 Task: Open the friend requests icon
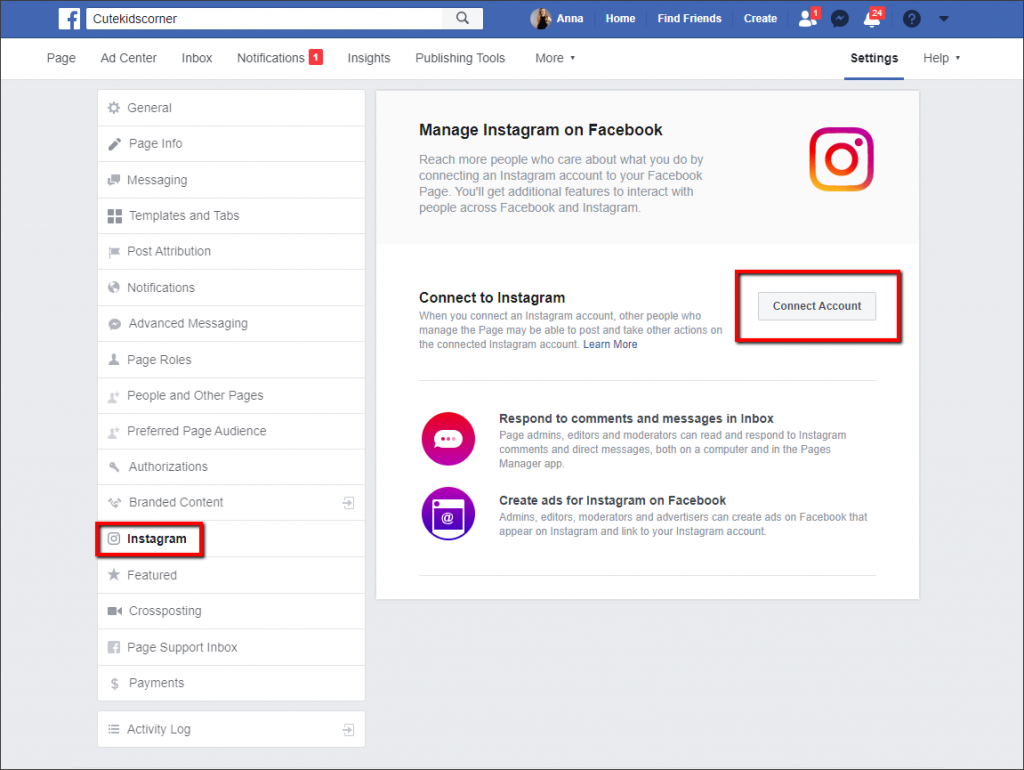[808, 18]
